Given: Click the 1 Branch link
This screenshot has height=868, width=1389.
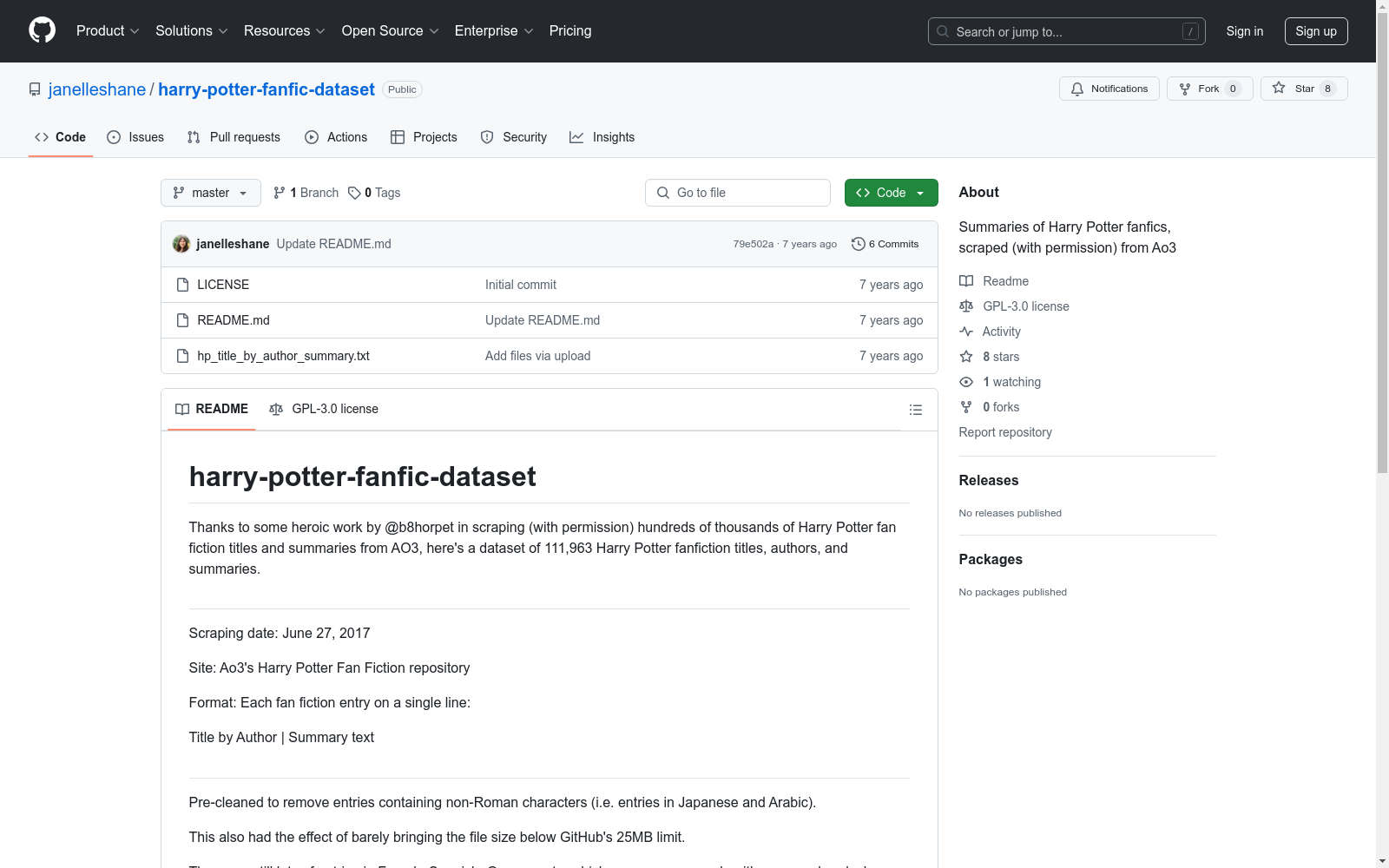Looking at the screenshot, I should [x=306, y=193].
